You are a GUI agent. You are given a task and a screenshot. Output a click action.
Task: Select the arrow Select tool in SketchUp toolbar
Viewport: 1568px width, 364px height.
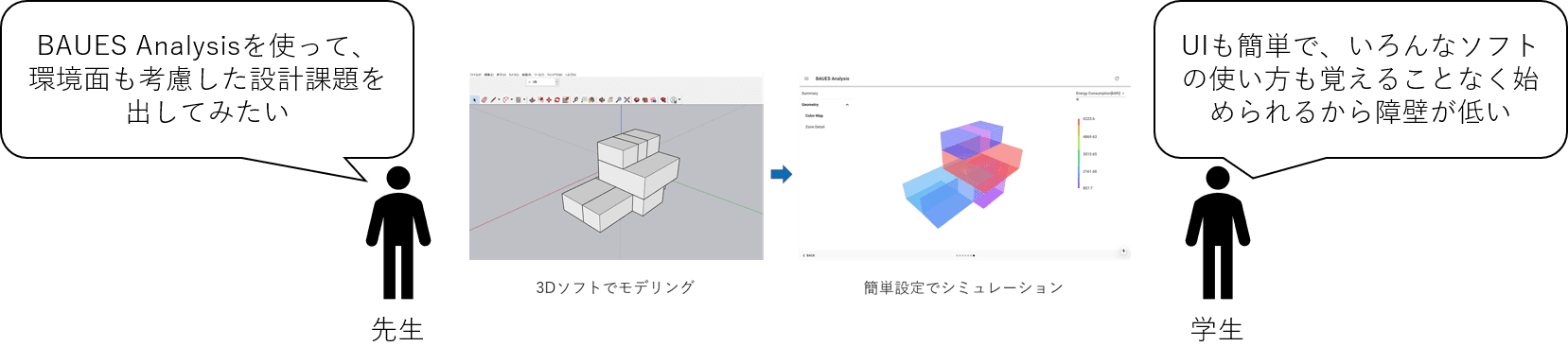point(474,99)
